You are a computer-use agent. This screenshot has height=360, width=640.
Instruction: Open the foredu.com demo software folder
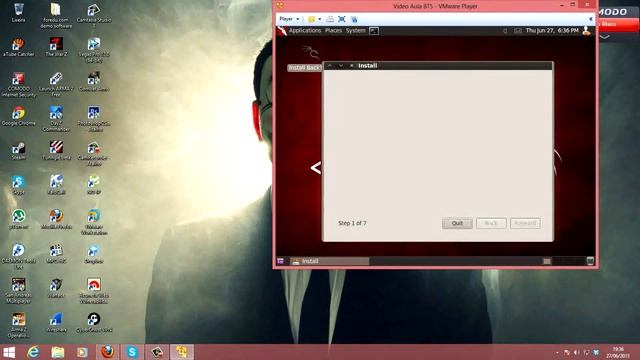point(56,16)
